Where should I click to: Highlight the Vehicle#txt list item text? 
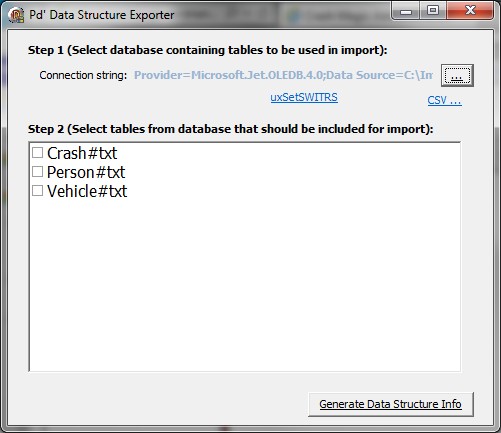click(87, 191)
